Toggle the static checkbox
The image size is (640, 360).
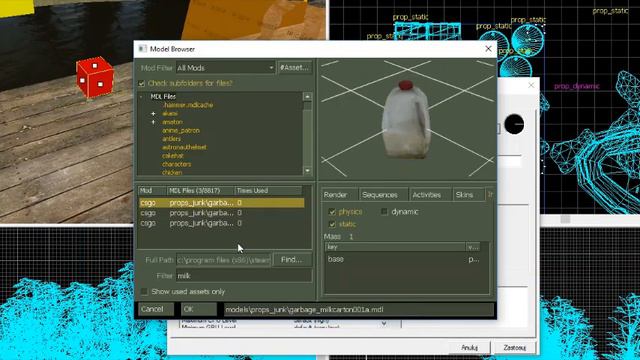tap(332, 224)
